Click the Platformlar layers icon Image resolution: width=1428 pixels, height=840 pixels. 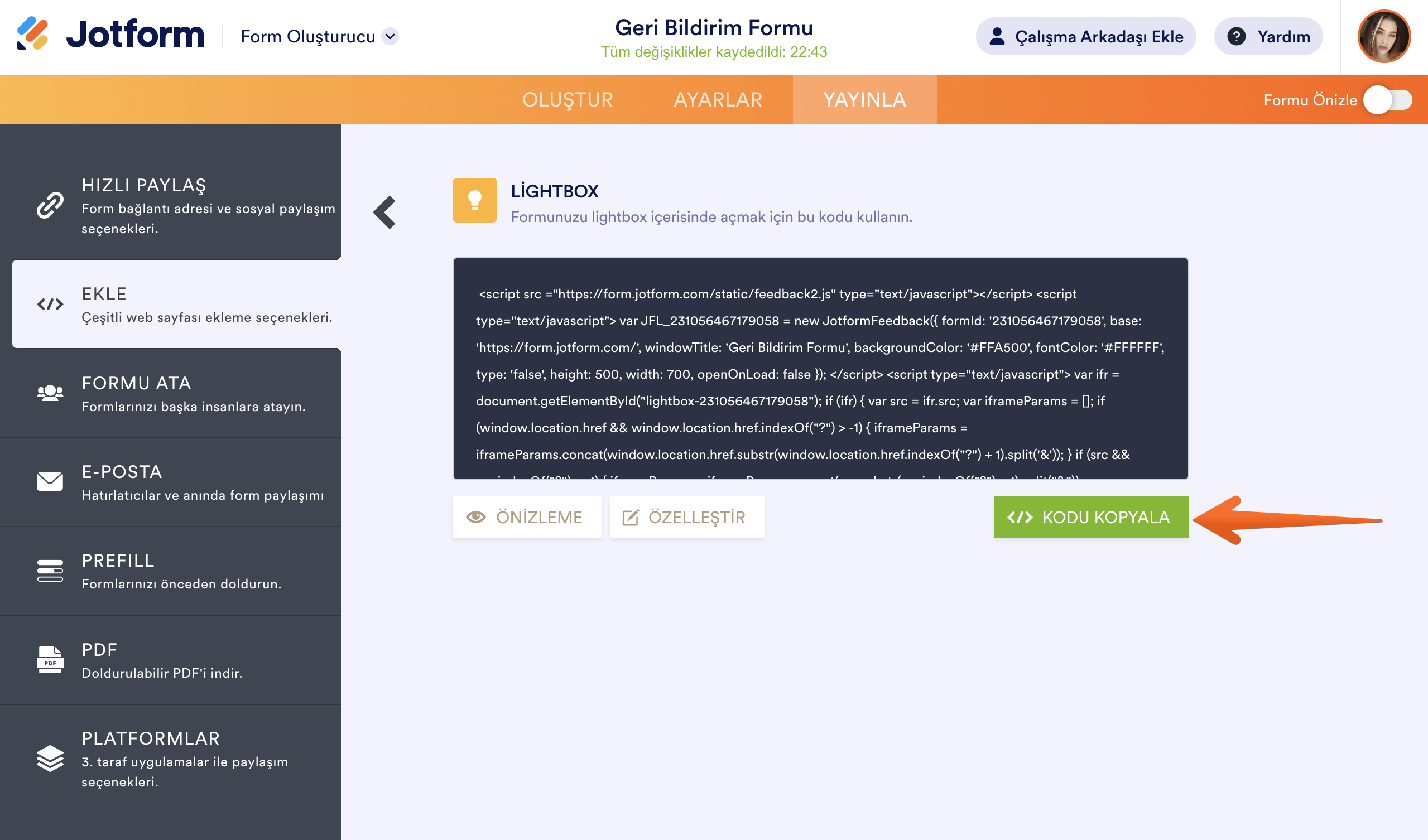pyautogui.click(x=50, y=758)
